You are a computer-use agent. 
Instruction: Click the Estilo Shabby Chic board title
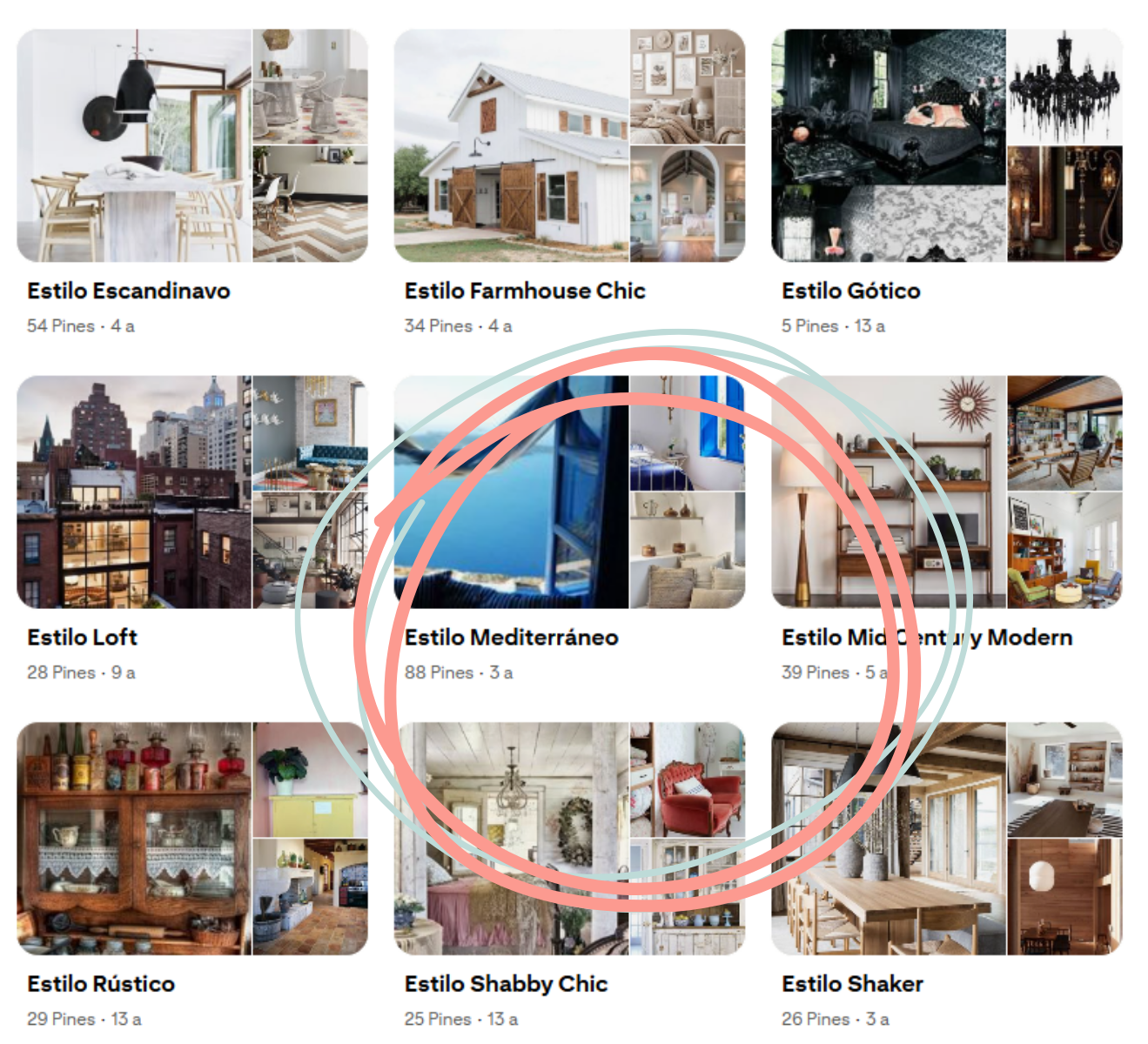point(507,984)
